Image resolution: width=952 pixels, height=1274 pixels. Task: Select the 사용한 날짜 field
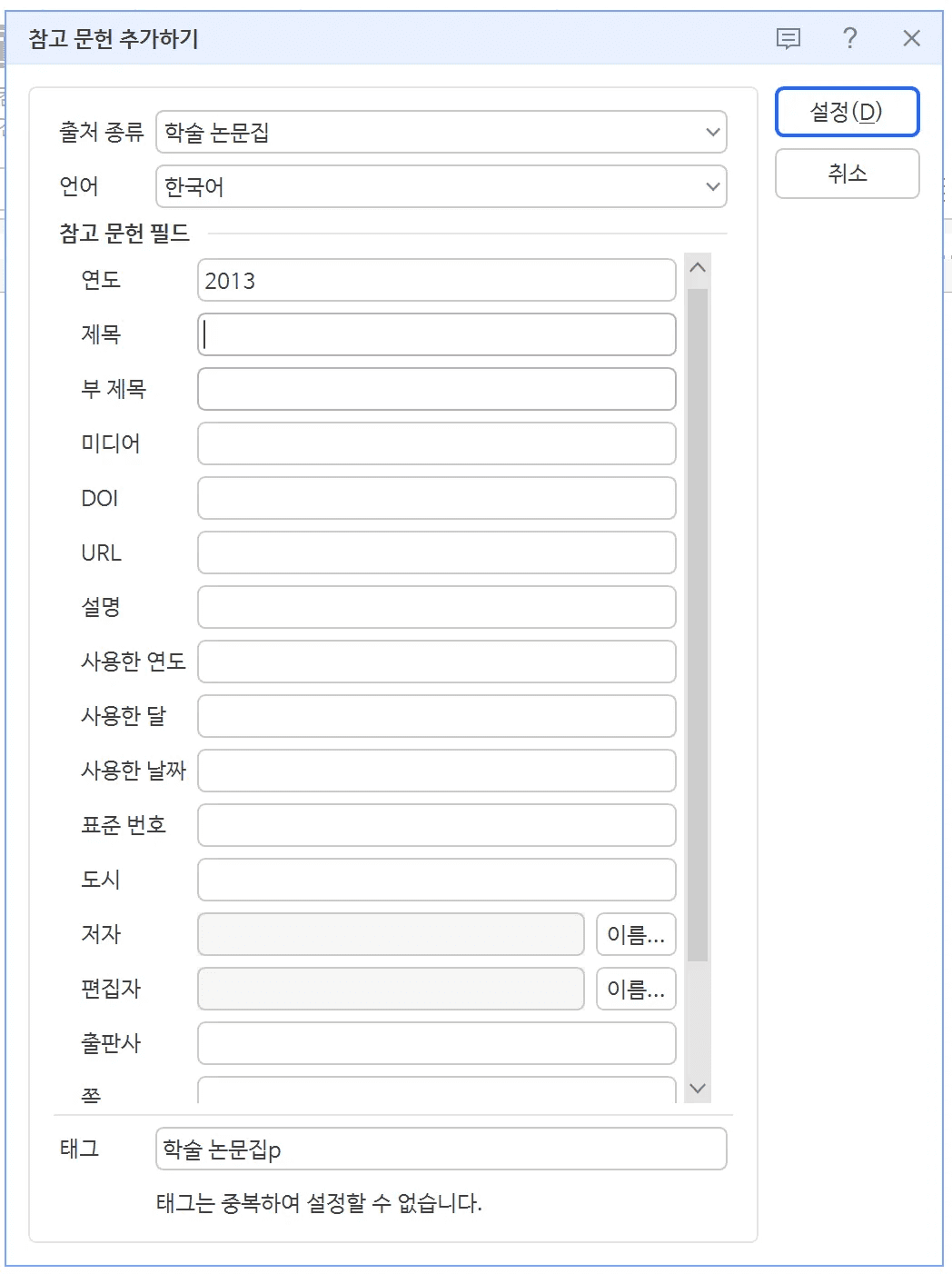point(436,771)
